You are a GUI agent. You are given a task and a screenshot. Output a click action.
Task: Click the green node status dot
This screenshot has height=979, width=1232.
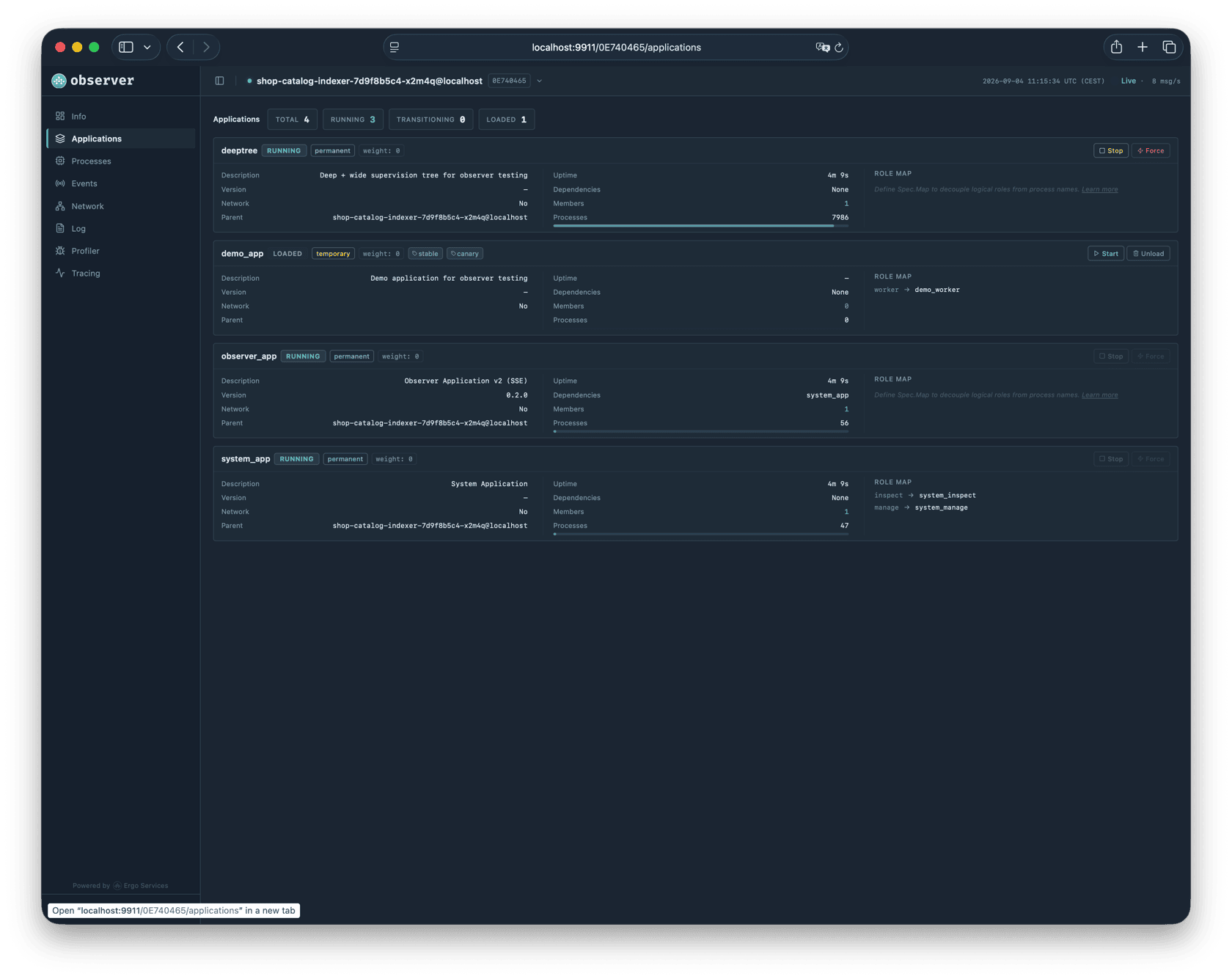(x=249, y=81)
